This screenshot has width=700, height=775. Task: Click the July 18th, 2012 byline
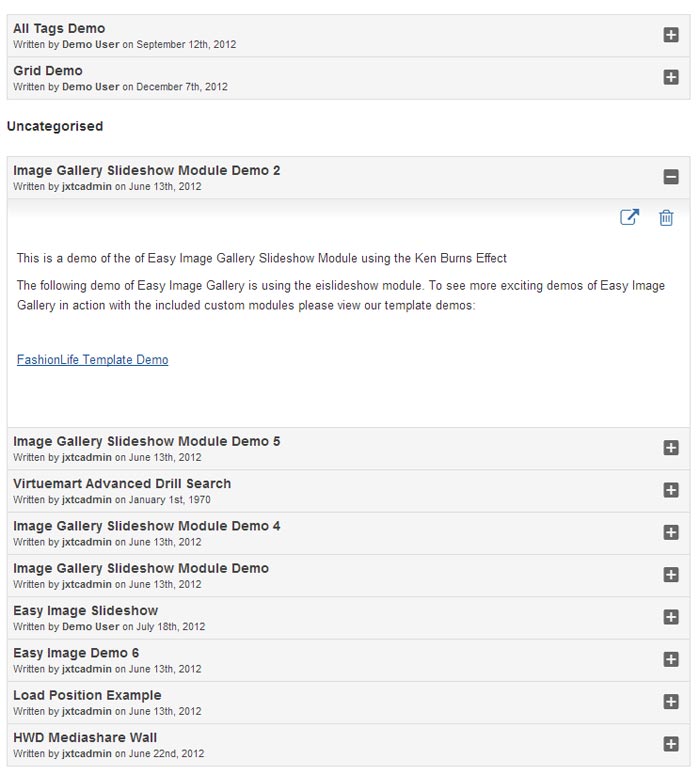(109, 627)
